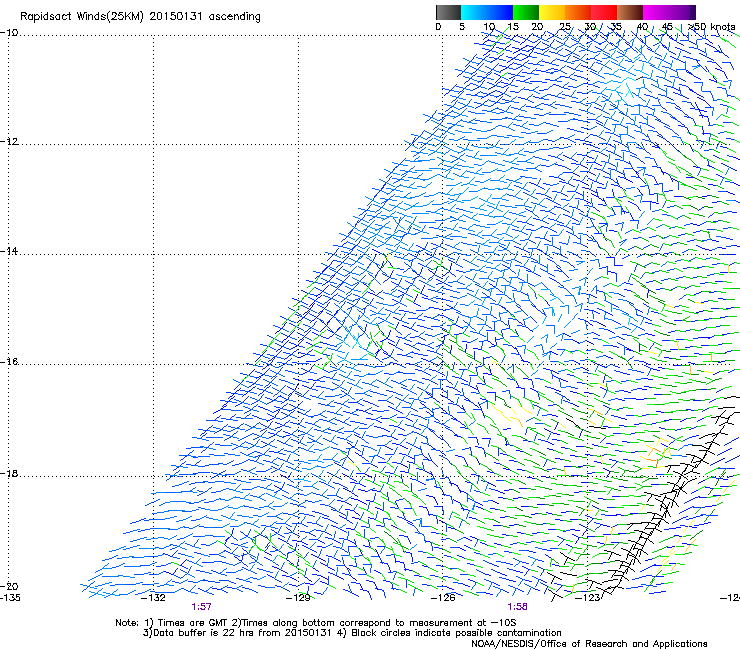
Task: Click the purple '1:57' swath time label
Action: coord(202,607)
